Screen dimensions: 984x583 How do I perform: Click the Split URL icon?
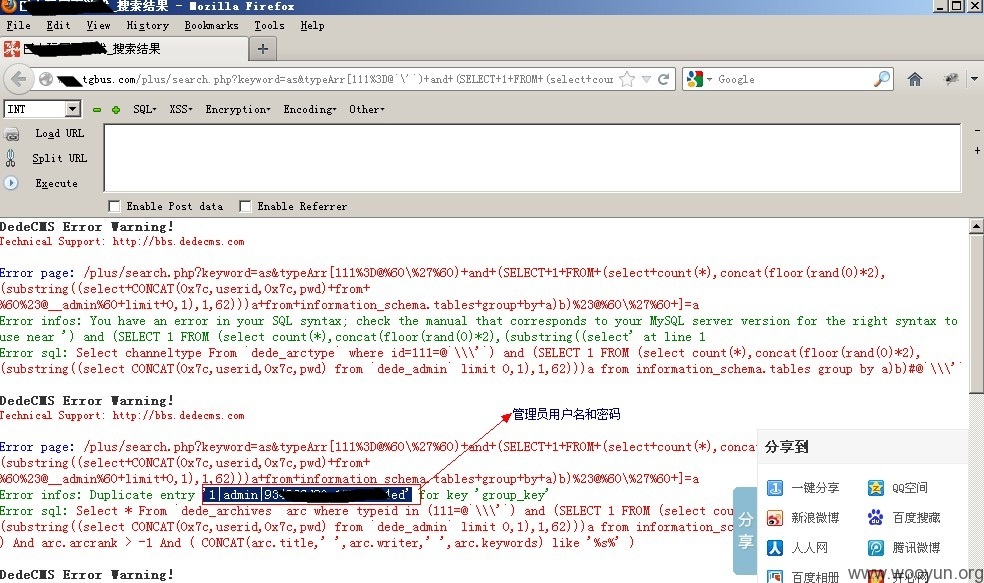(11, 158)
